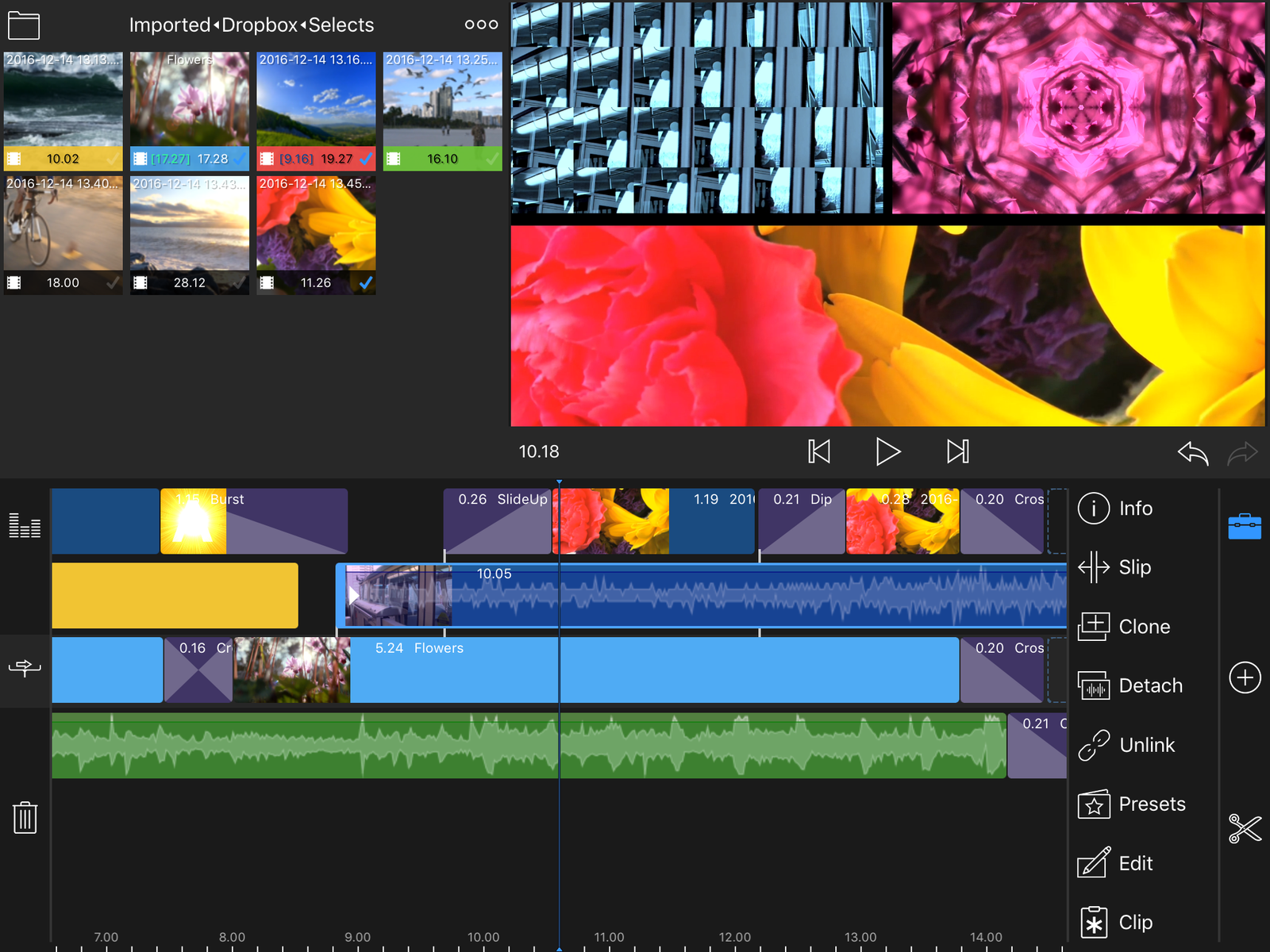Redo the last undone action

[1242, 453]
